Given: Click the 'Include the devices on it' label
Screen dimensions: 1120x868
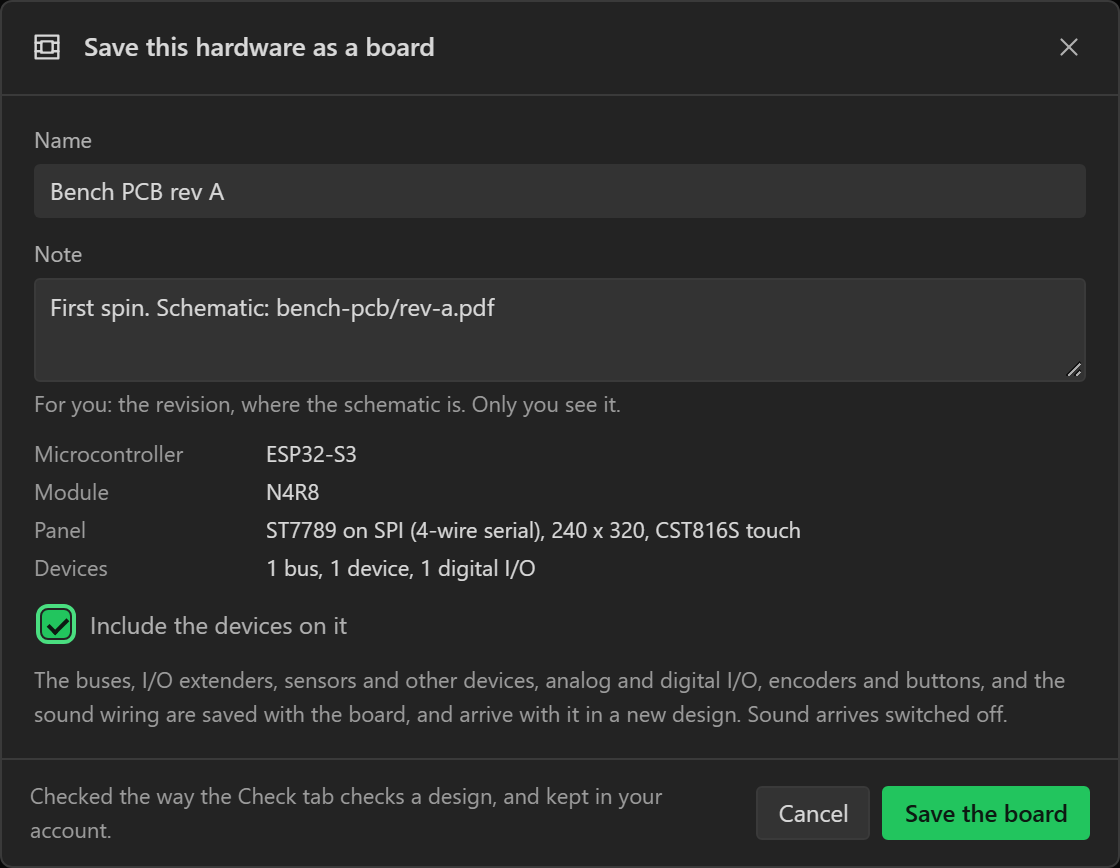Looking at the screenshot, I should pyautogui.click(x=219, y=626).
